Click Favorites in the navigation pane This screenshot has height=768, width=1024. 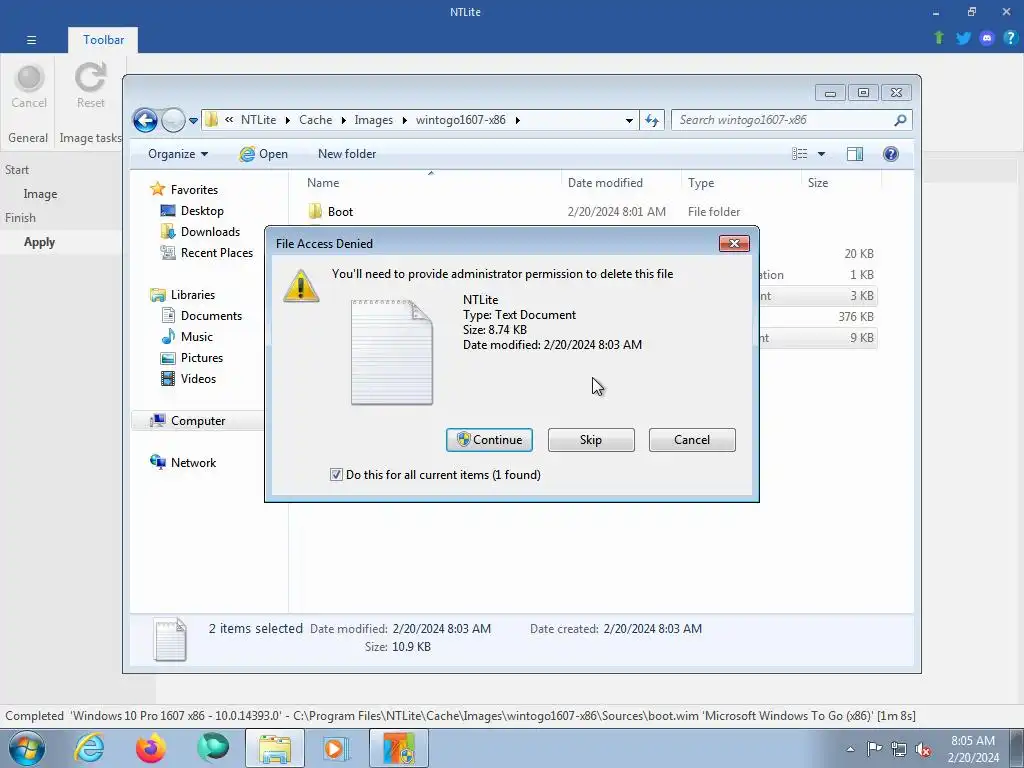pos(194,190)
